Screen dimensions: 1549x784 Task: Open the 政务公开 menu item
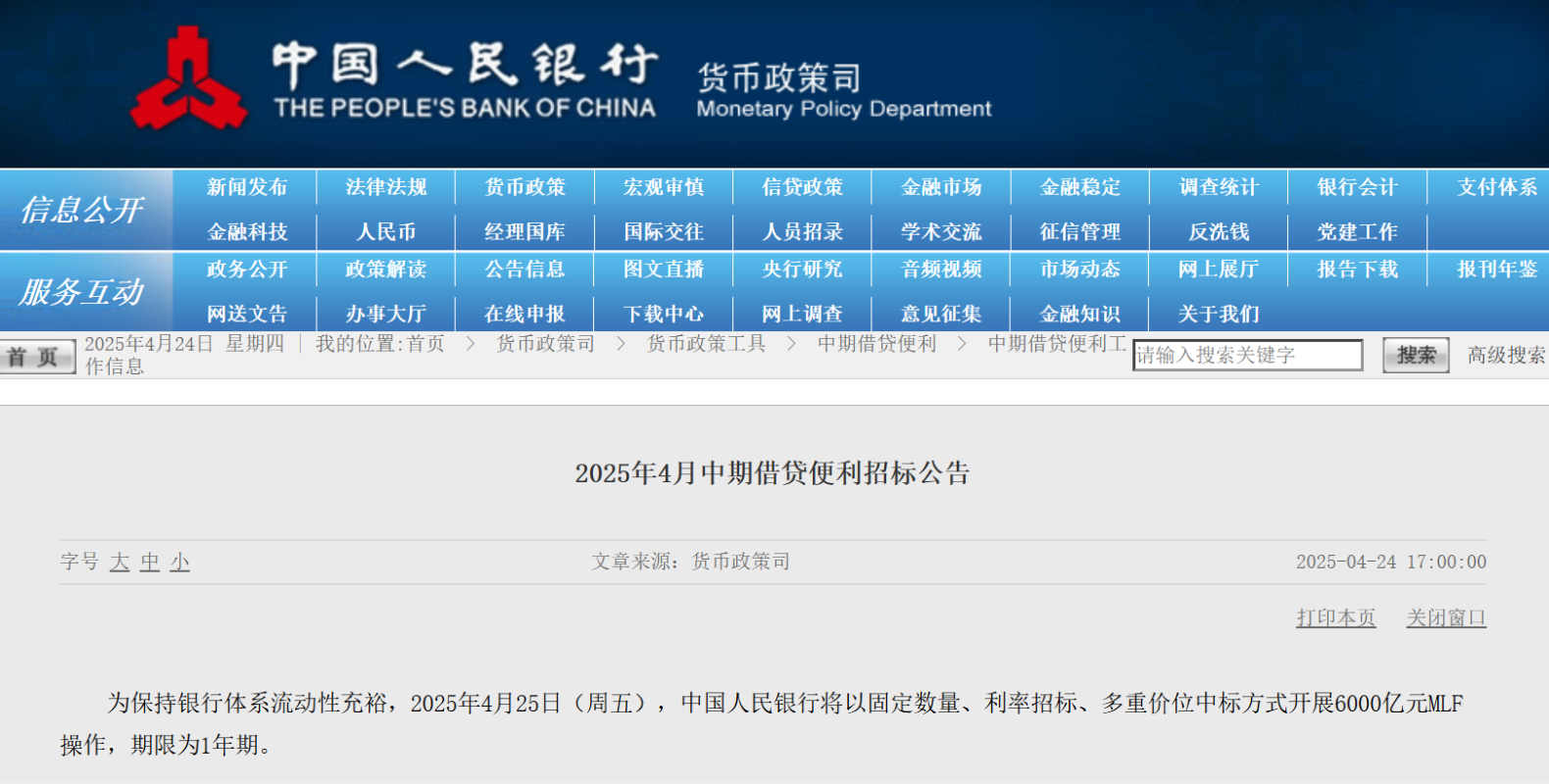[247, 269]
